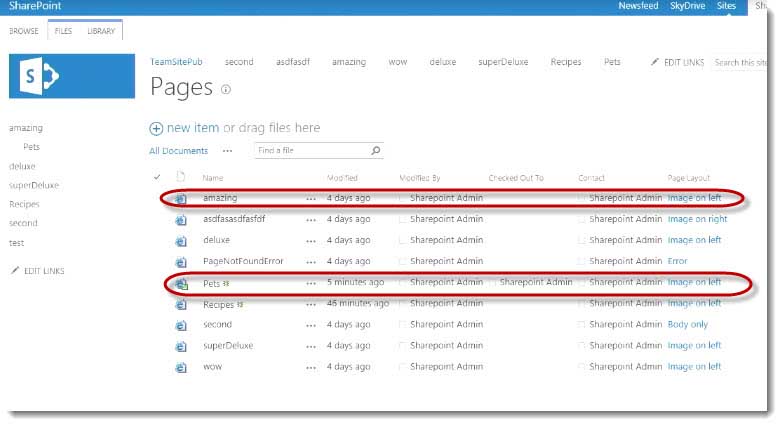Click the document type column header icon
782x426 pixels.
point(181,176)
